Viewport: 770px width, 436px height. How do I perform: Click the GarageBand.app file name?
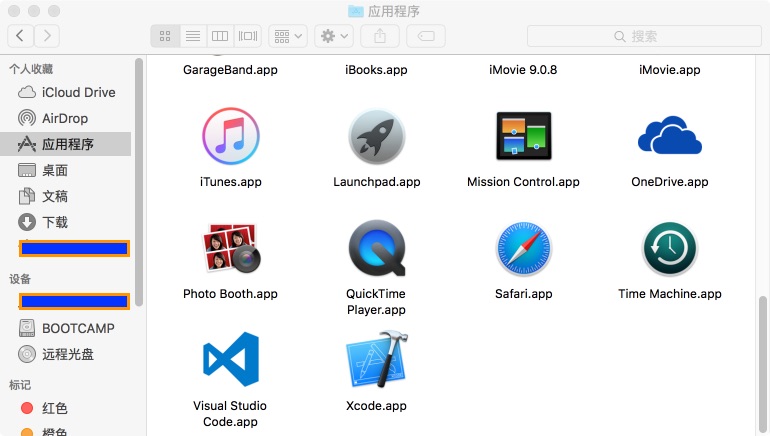point(230,70)
